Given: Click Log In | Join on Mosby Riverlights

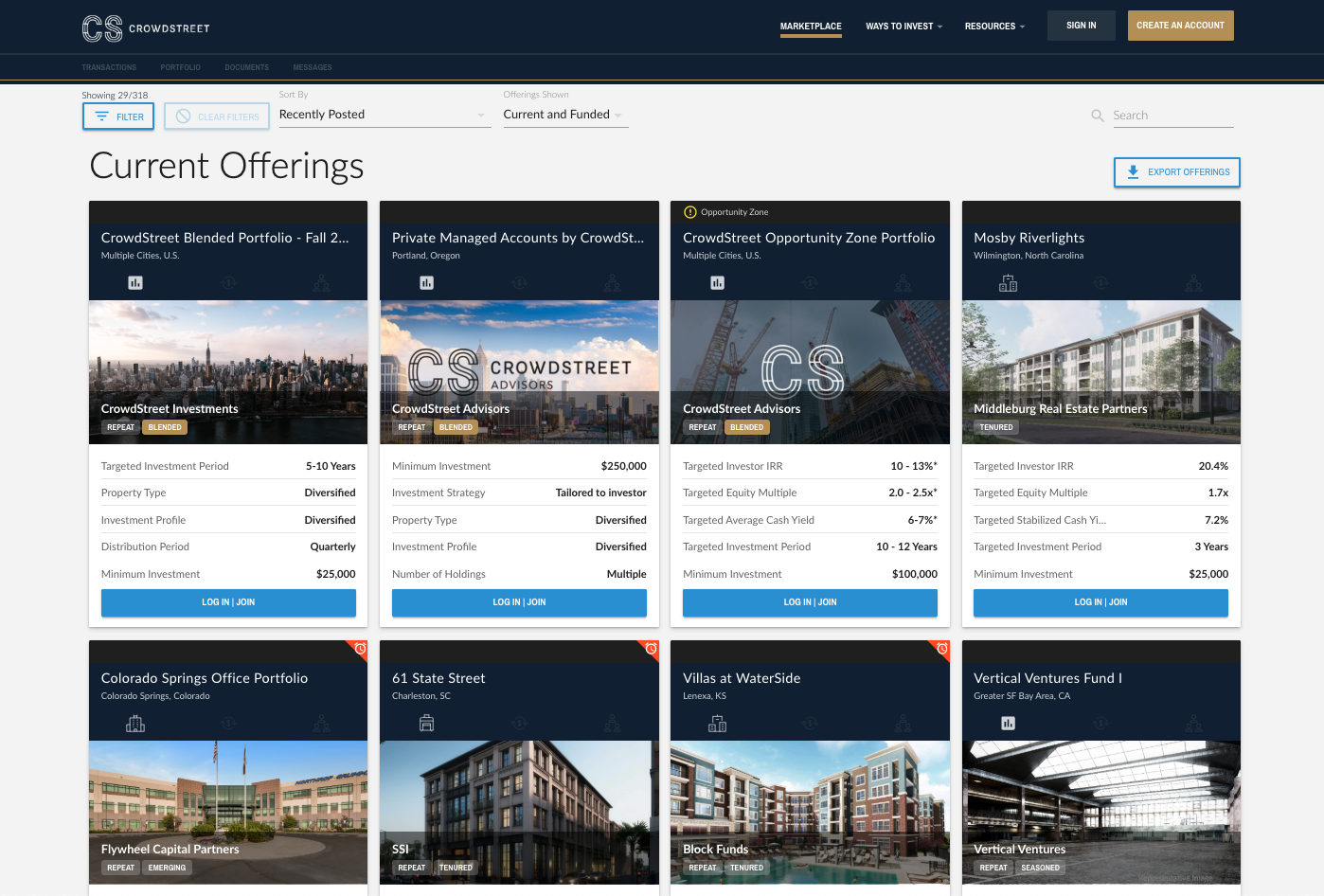Looking at the screenshot, I should click(1100, 602).
